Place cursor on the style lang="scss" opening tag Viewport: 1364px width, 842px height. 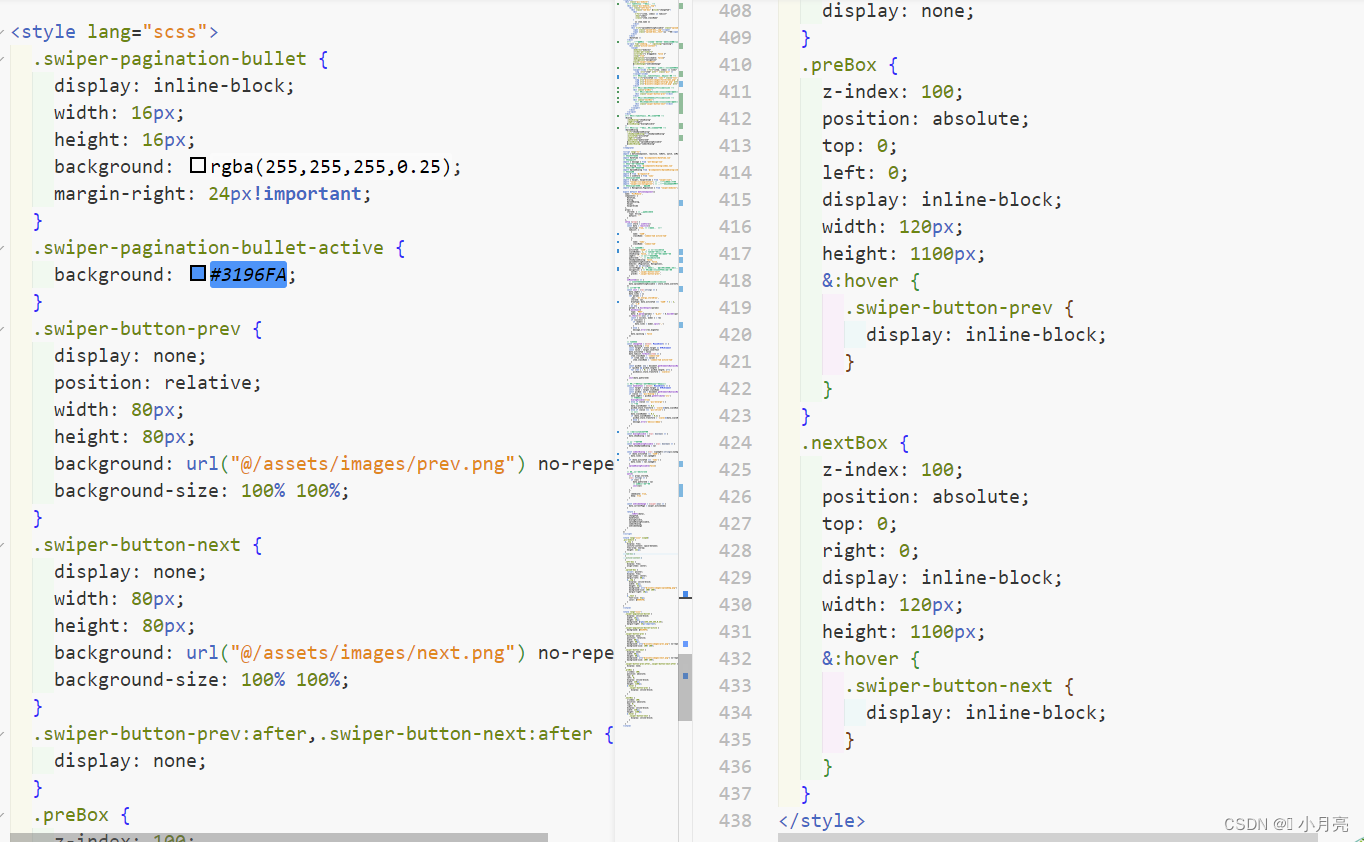point(115,32)
